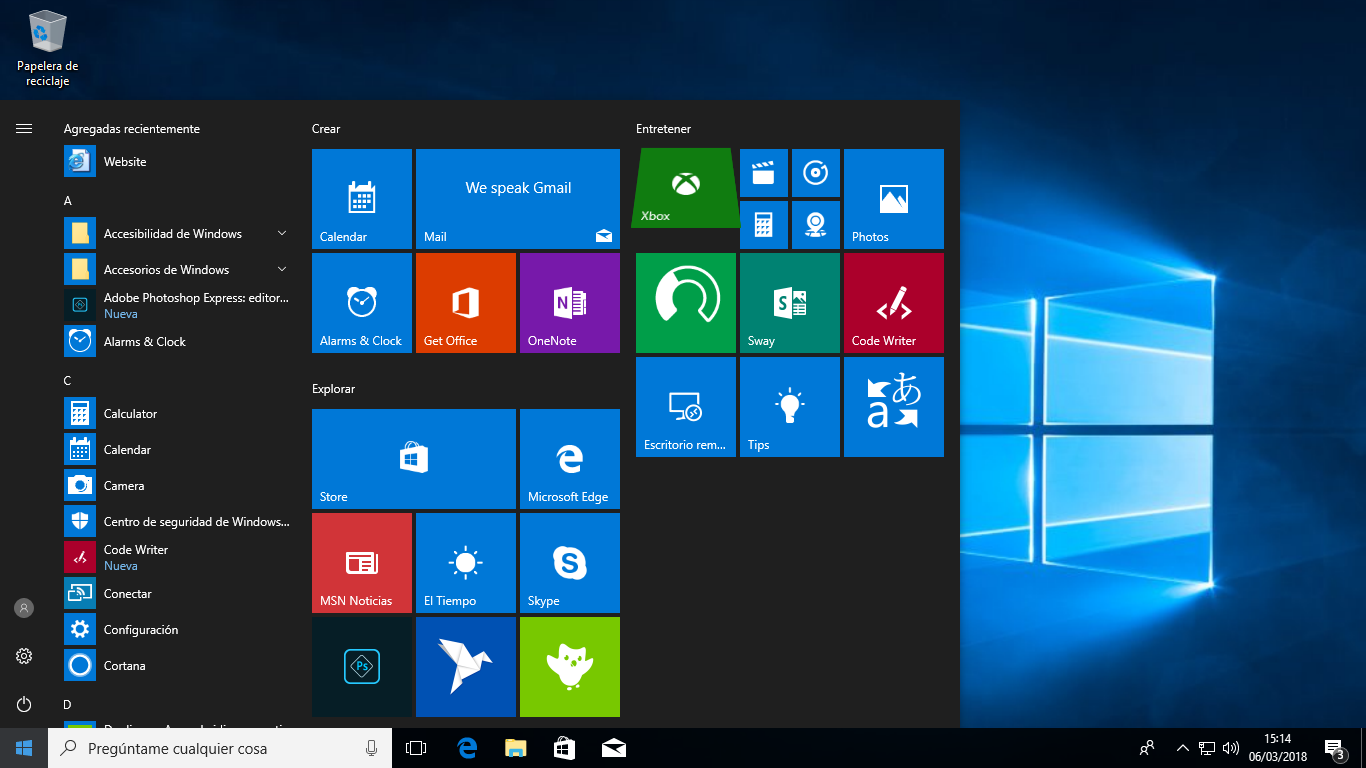Launch the Code Writer tile

tap(894, 303)
